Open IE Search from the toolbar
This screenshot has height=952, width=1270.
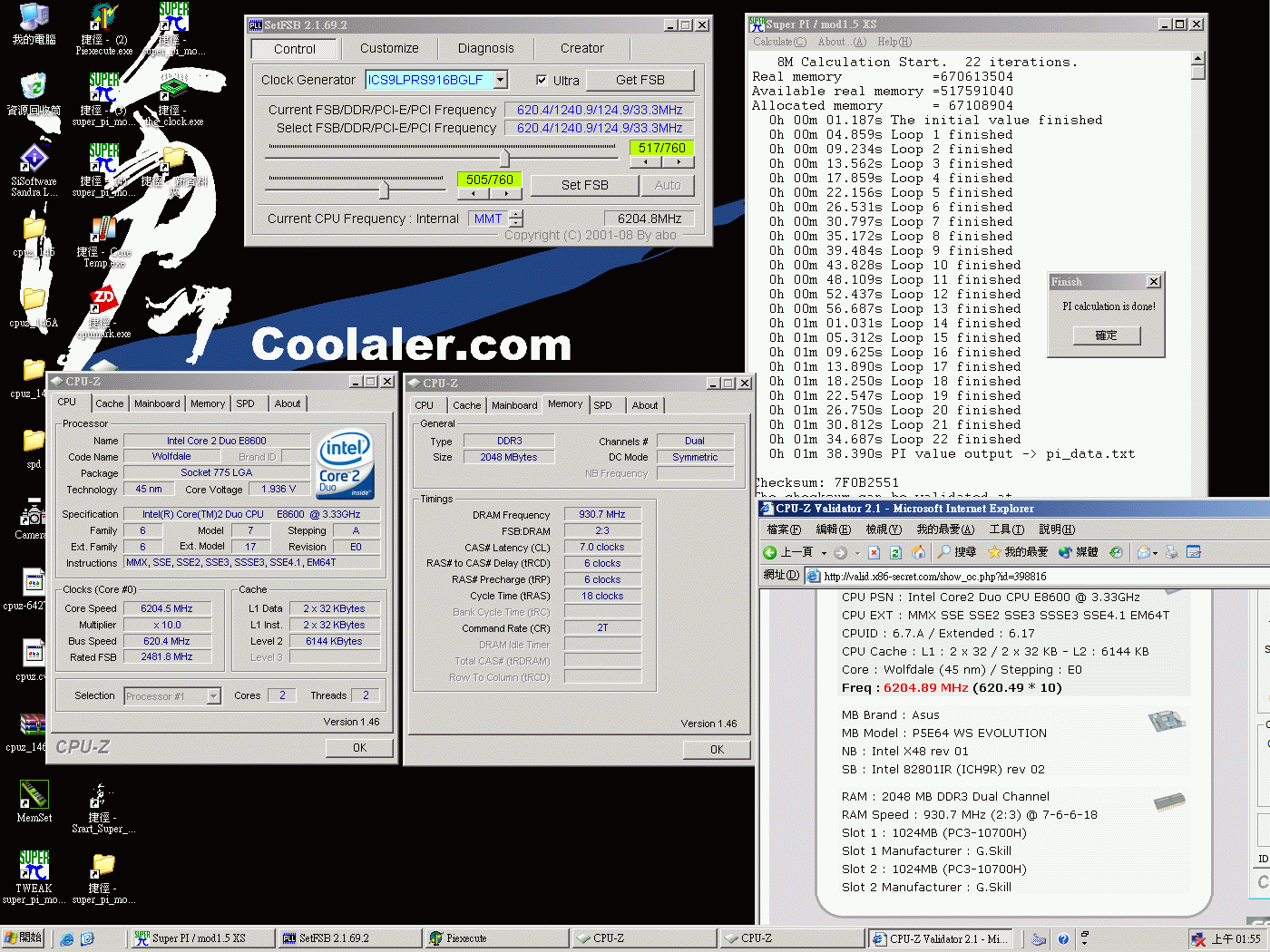(x=956, y=552)
